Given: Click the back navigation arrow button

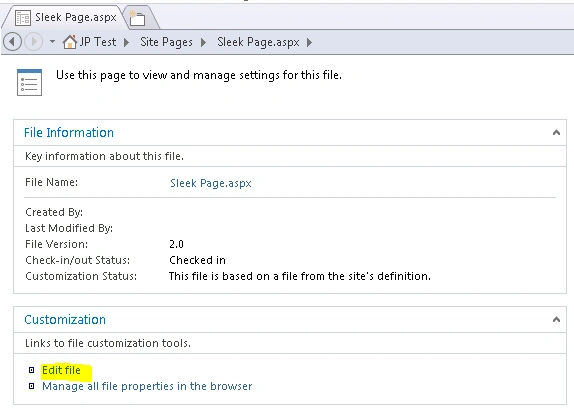Looking at the screenshot, I should [13, 42].
